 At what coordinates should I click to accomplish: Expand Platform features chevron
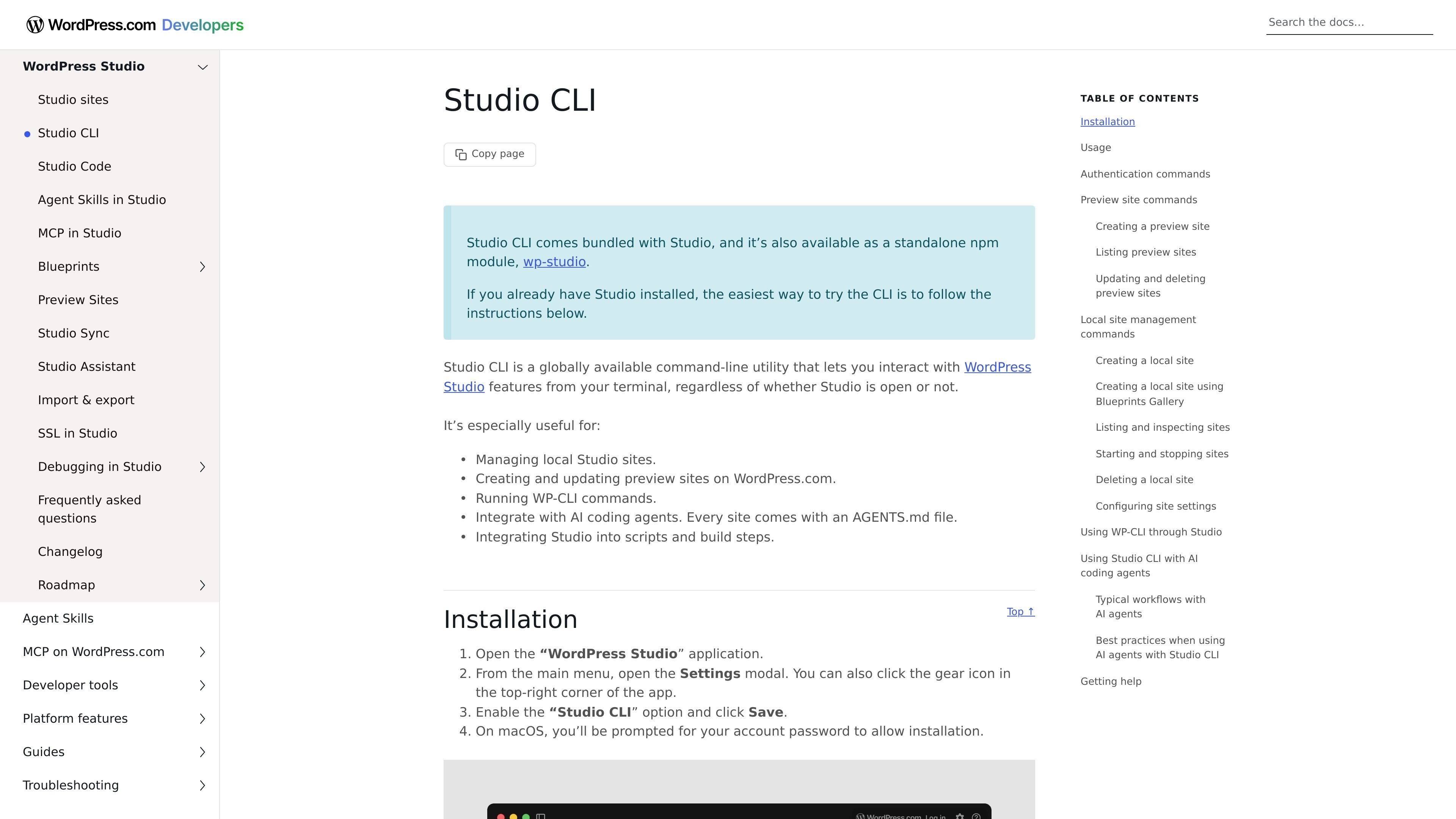(x=202, y=719)
